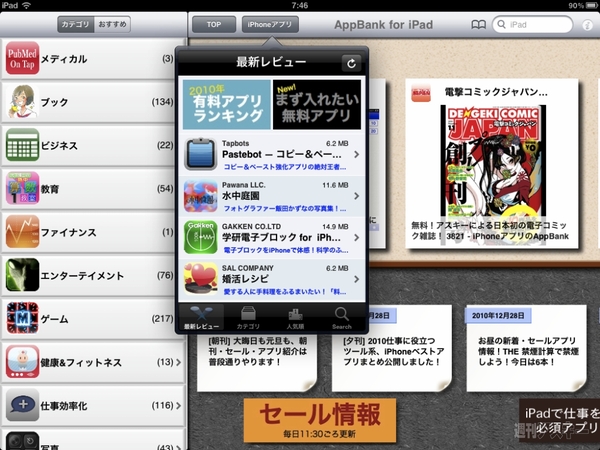
Task: Tap the 仕事効率化 speech bubble icon
Action: [x=23, y=405]
